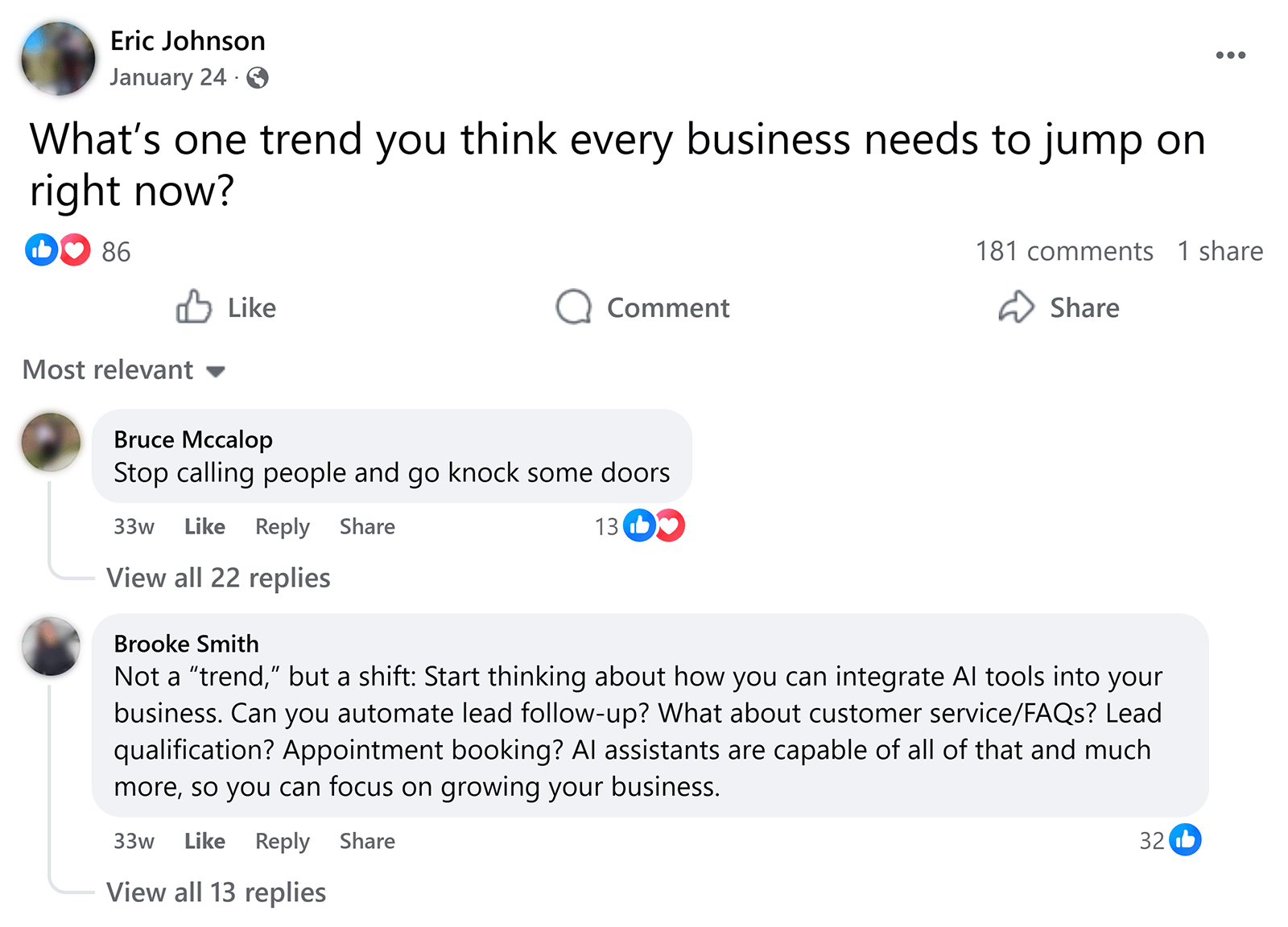Open Brooke Smith's profile name

[186, 643]
